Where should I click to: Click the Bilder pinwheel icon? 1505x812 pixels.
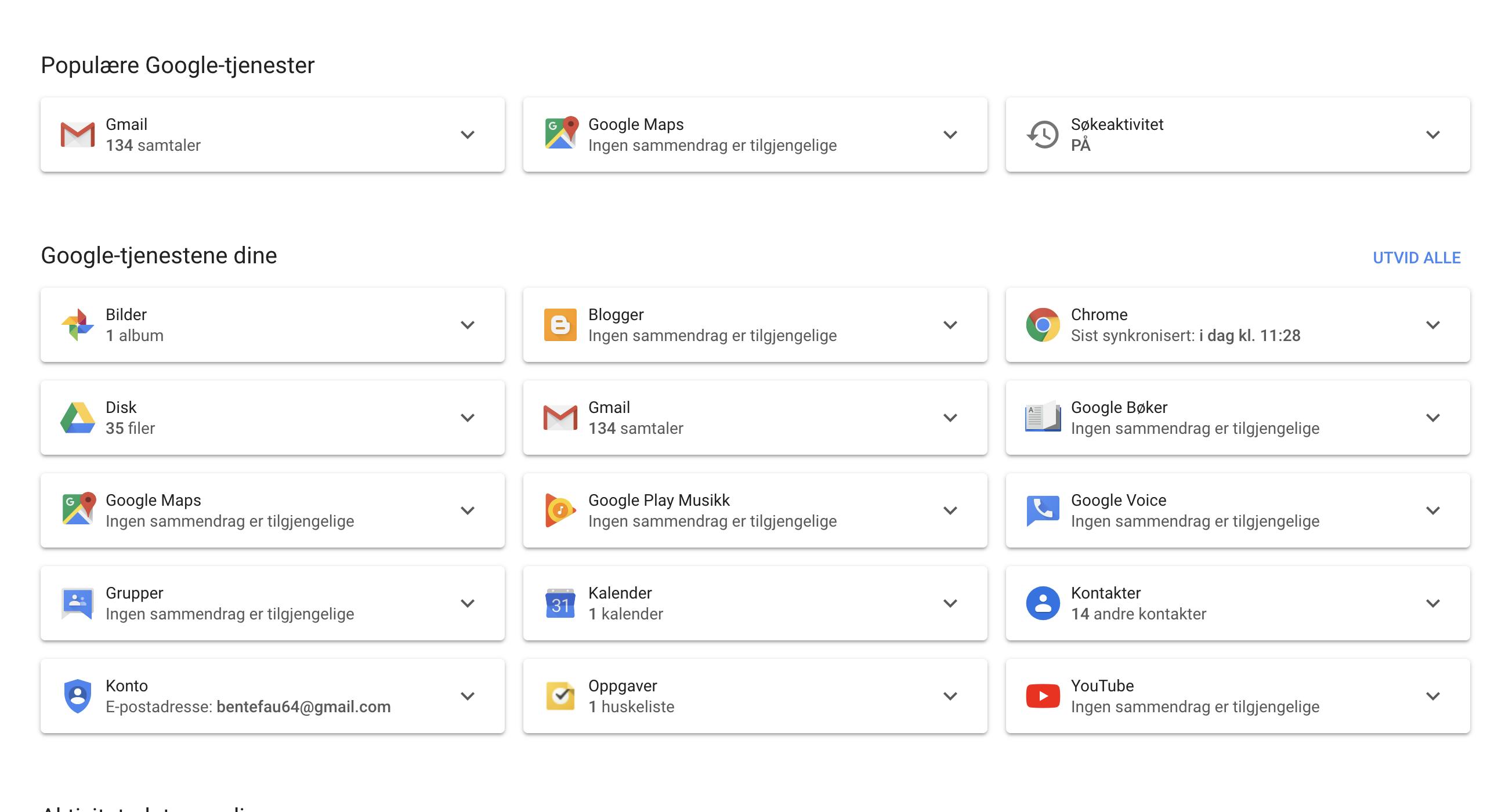[x=78, y=324]
